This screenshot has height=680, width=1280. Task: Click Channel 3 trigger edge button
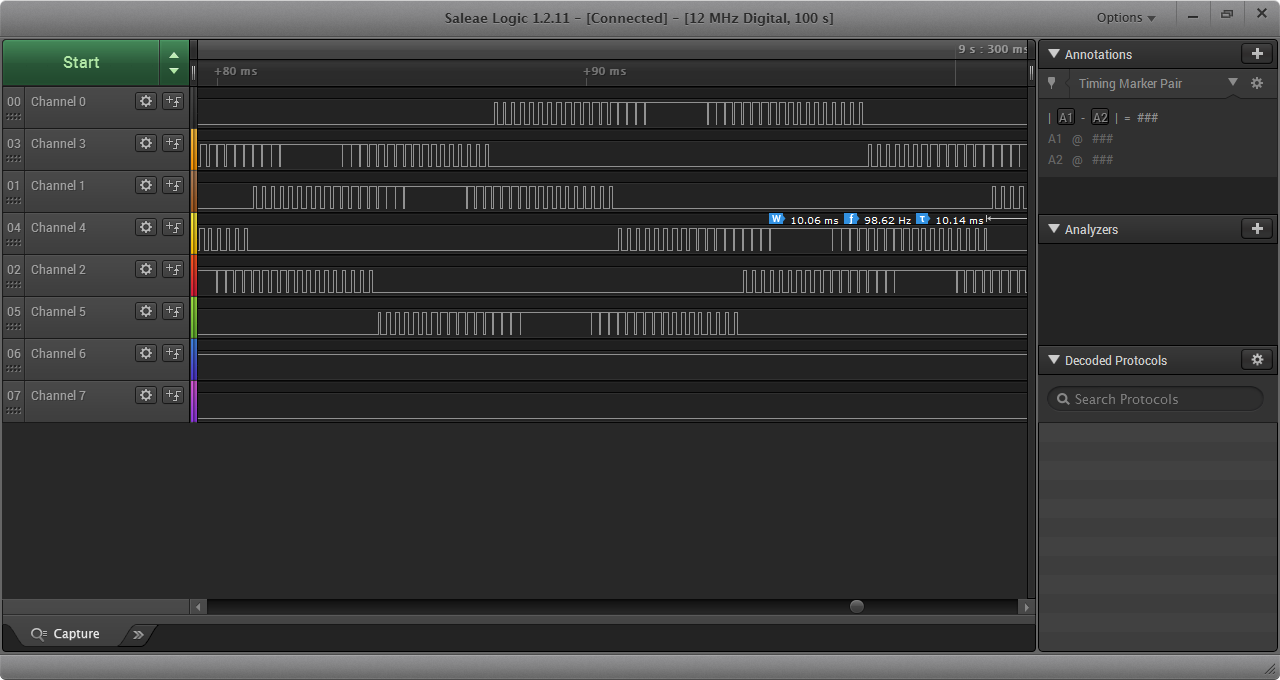click(173, 143)
